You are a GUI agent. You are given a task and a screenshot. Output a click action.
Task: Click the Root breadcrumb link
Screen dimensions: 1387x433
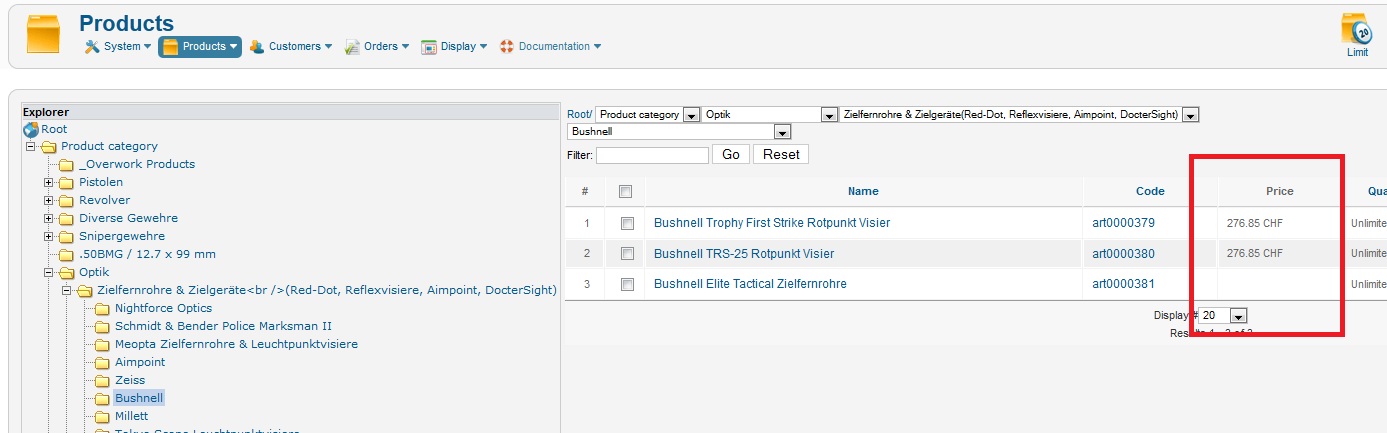(578, 114)
